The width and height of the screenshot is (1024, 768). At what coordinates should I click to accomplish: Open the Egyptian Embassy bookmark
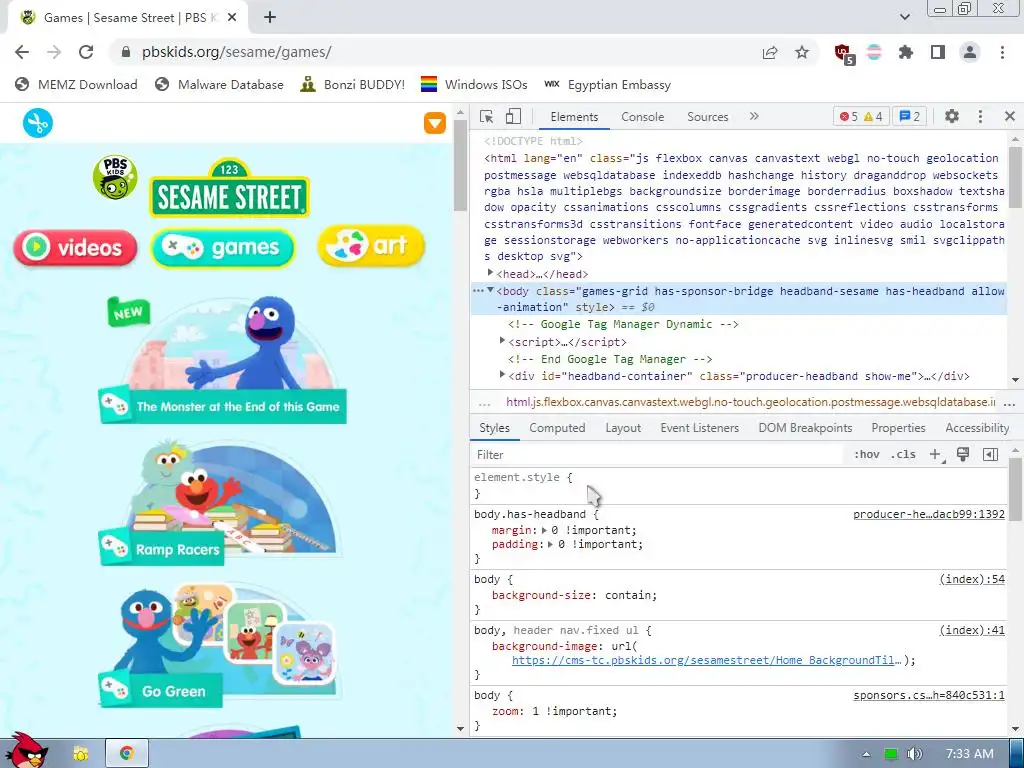pos(607,84)
